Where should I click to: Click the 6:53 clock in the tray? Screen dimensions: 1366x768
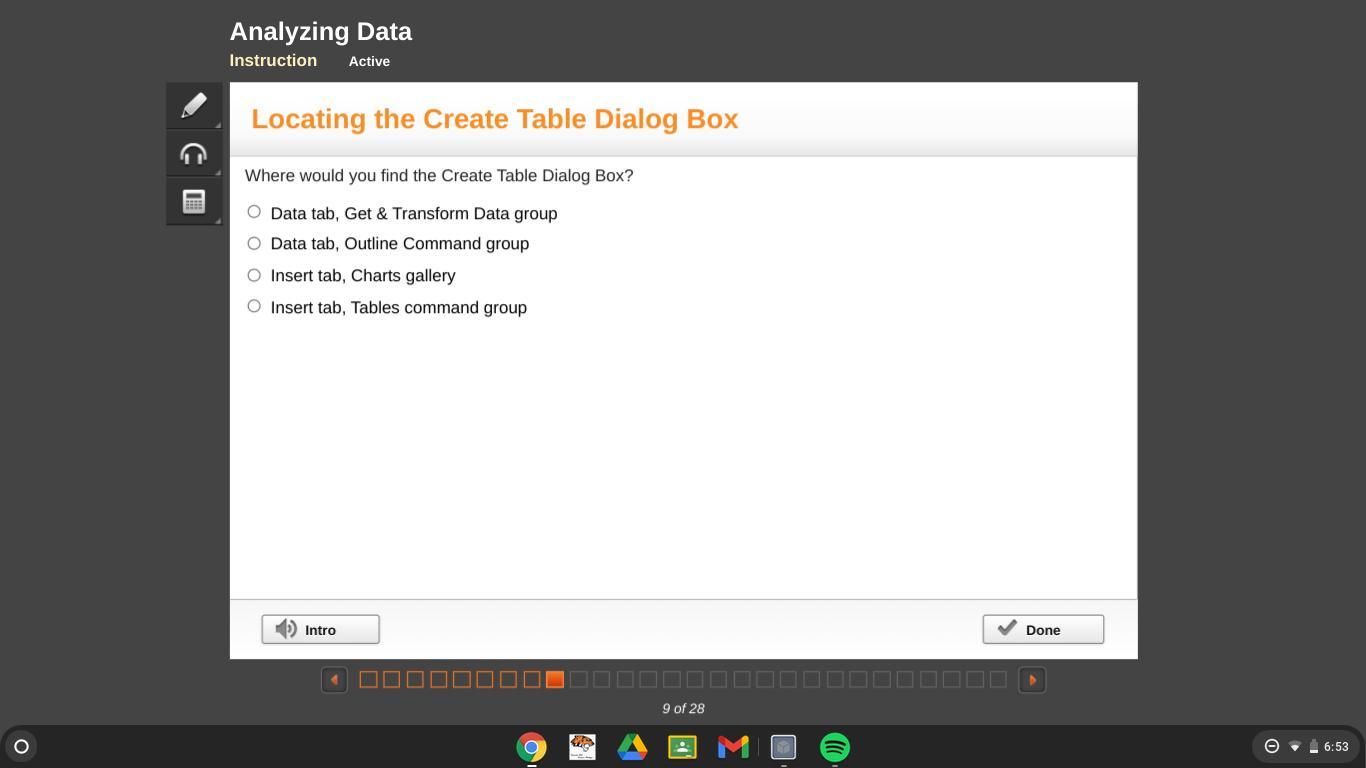click(1336, 746)
